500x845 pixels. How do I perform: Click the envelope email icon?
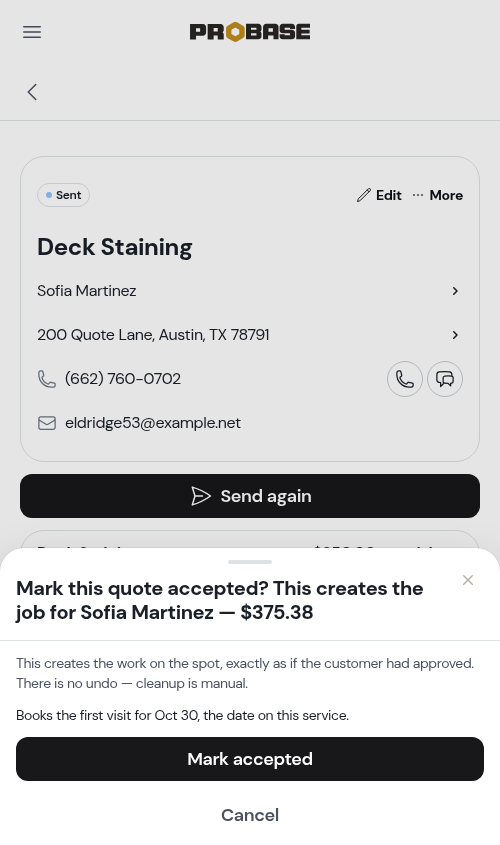pyautogui.click(x=47, y=423)
